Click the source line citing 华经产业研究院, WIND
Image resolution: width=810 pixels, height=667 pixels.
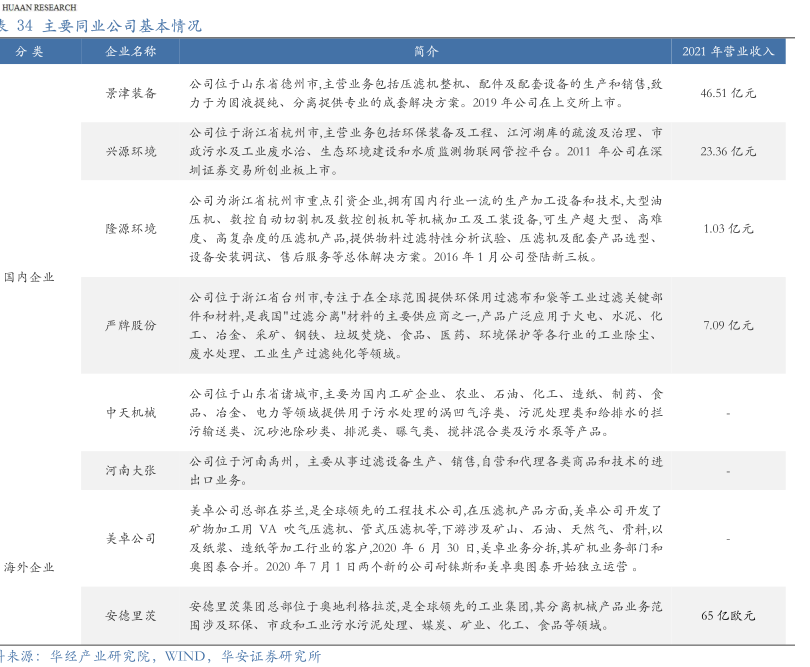tap(160, 657)
